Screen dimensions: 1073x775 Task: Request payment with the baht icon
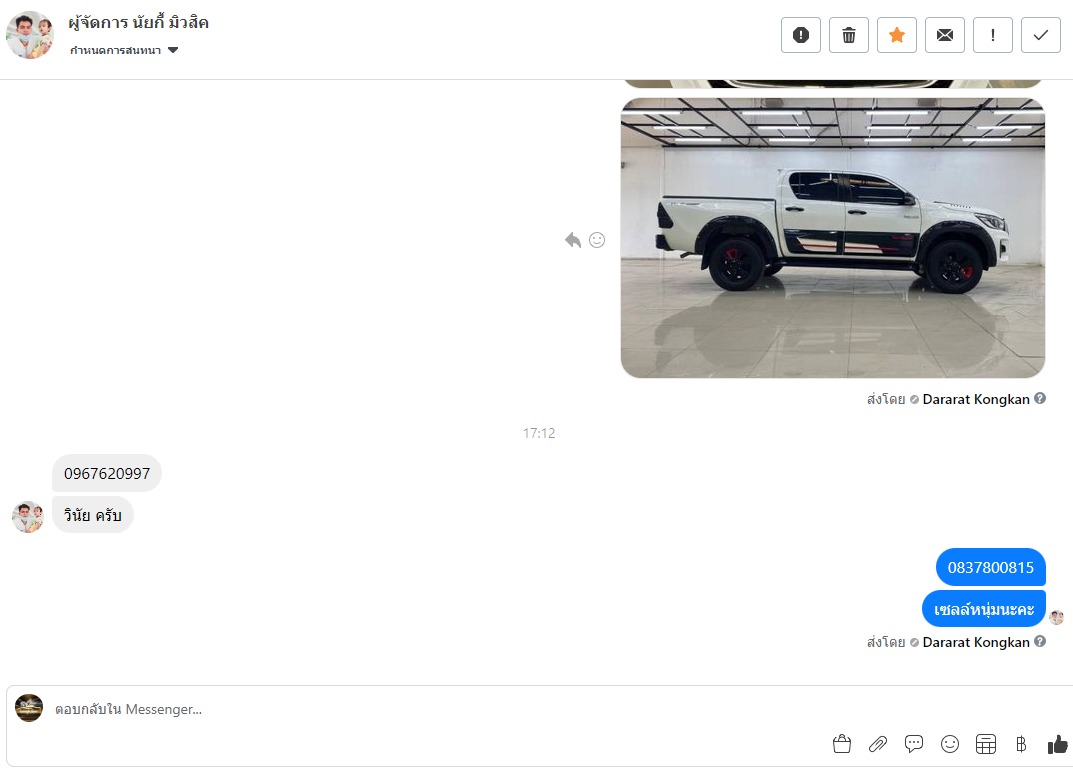(x=1021, y=744)
